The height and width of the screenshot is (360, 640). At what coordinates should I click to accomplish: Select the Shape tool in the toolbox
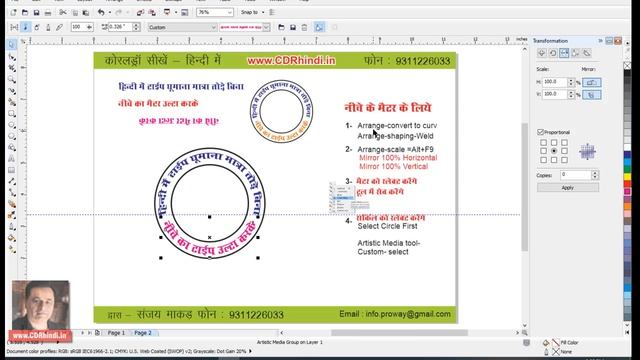coord(12,56)
